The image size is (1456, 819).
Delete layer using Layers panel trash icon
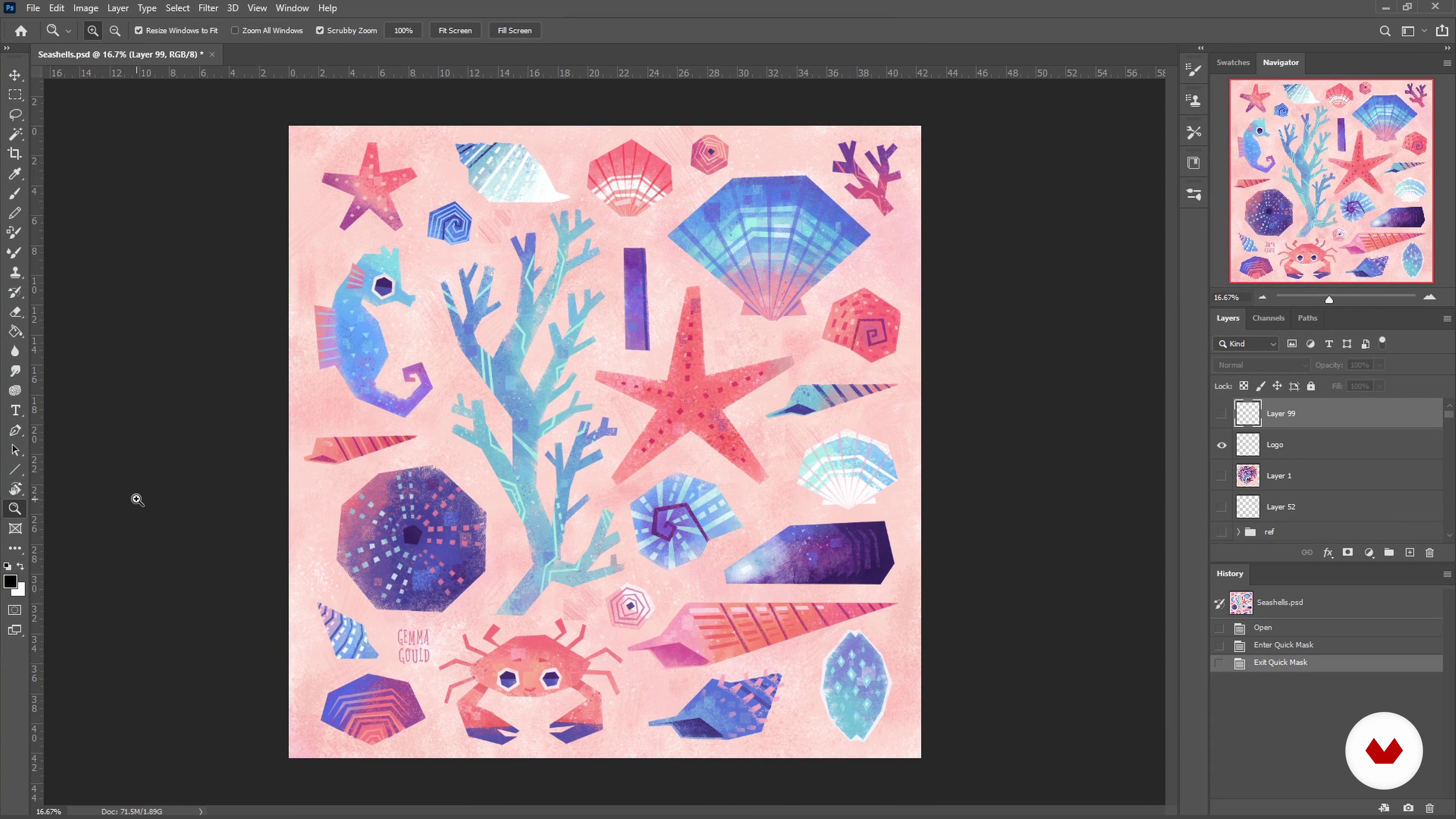[1429, 552]
